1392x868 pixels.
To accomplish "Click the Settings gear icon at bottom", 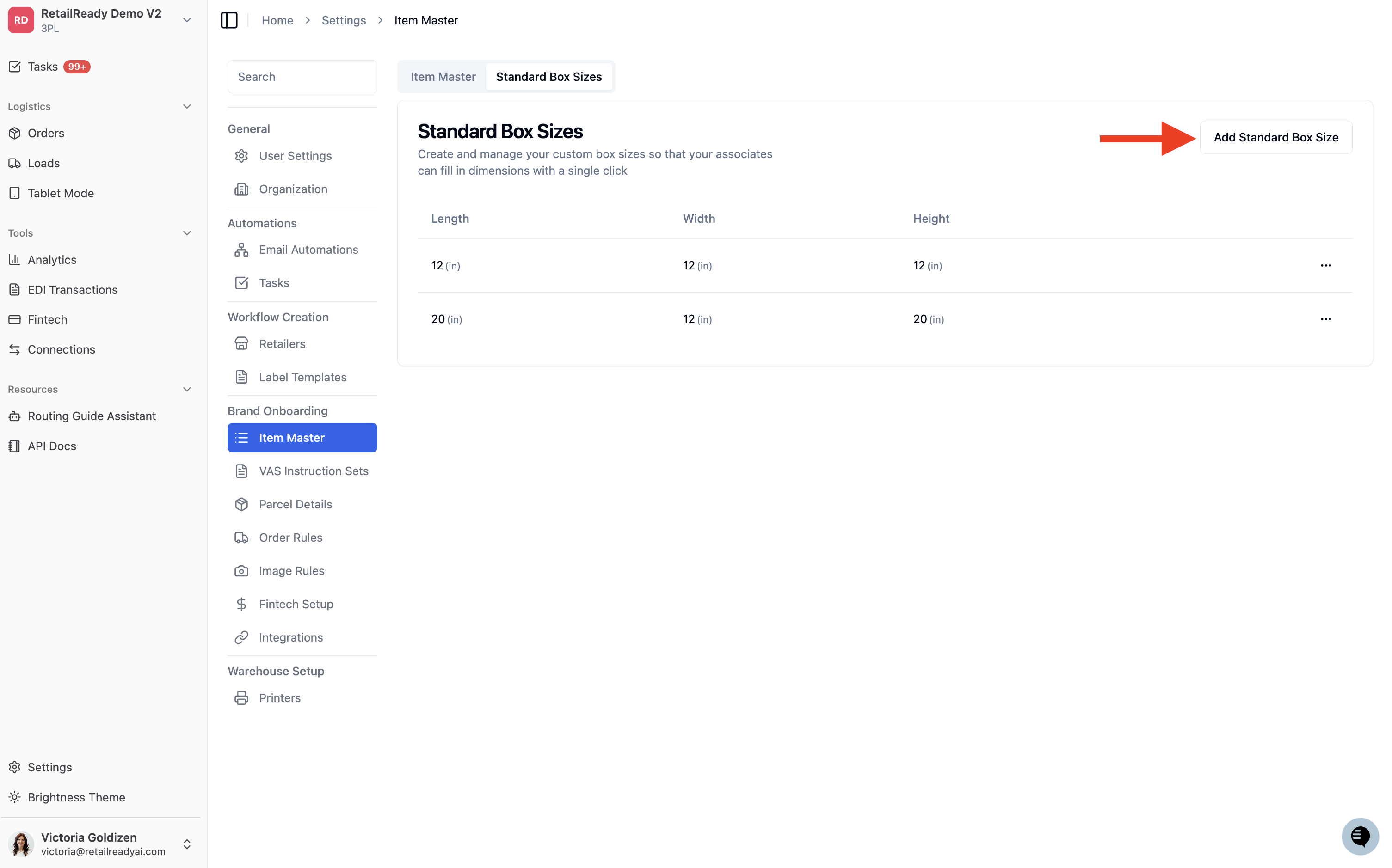I will click(x=15, y=767).
